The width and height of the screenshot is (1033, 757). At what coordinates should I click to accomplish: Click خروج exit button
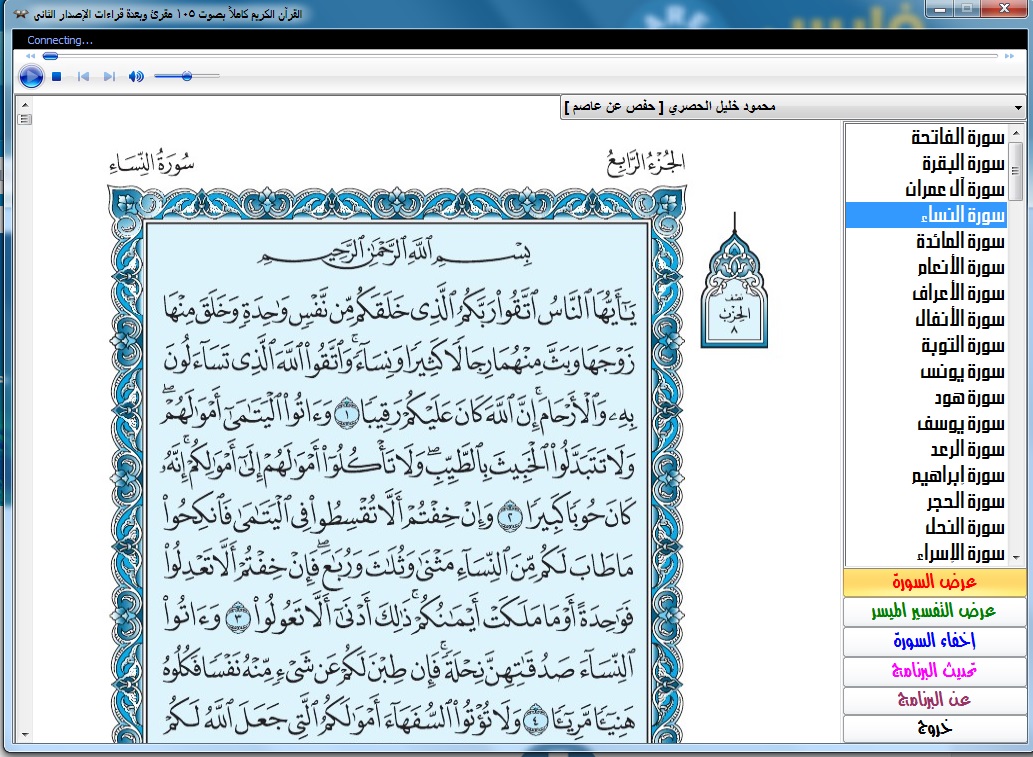(935, 729)
